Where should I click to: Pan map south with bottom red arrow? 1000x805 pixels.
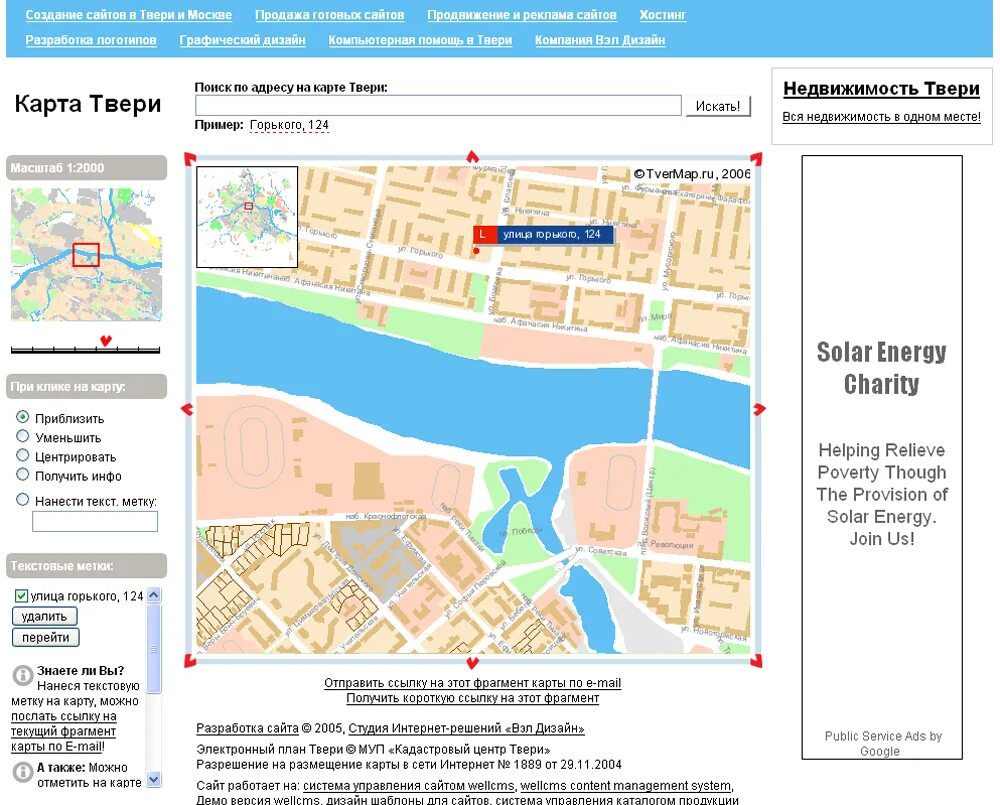pyautogui.click(x=472, y=662)
